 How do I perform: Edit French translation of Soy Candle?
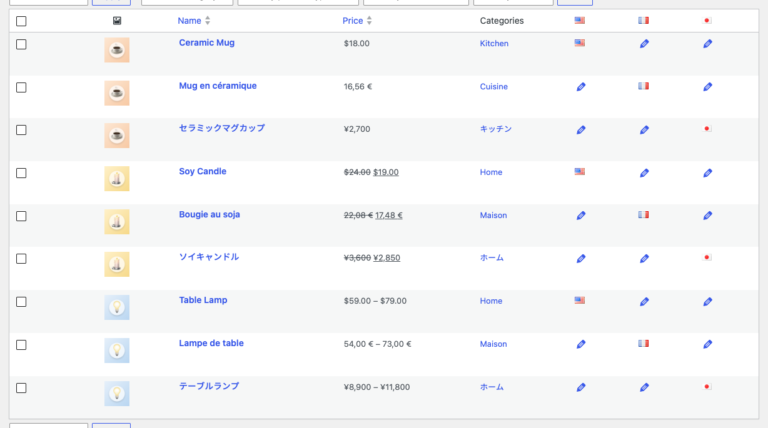coord(644,173)
